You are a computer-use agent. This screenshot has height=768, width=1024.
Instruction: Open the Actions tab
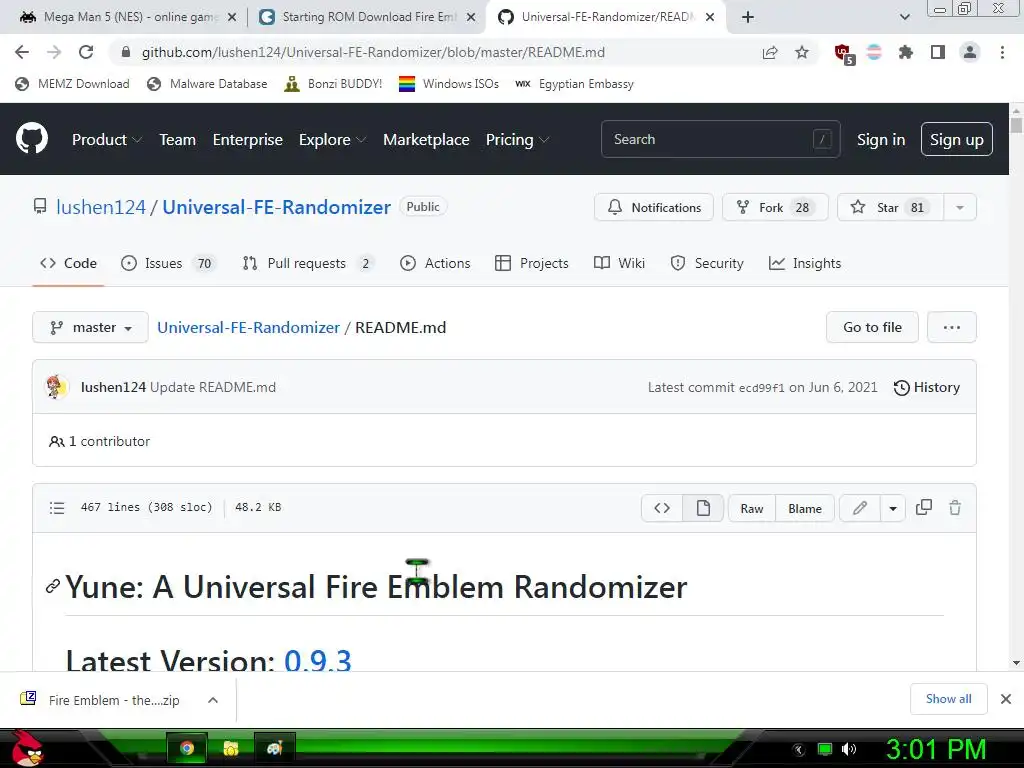[x=435, y=263]
